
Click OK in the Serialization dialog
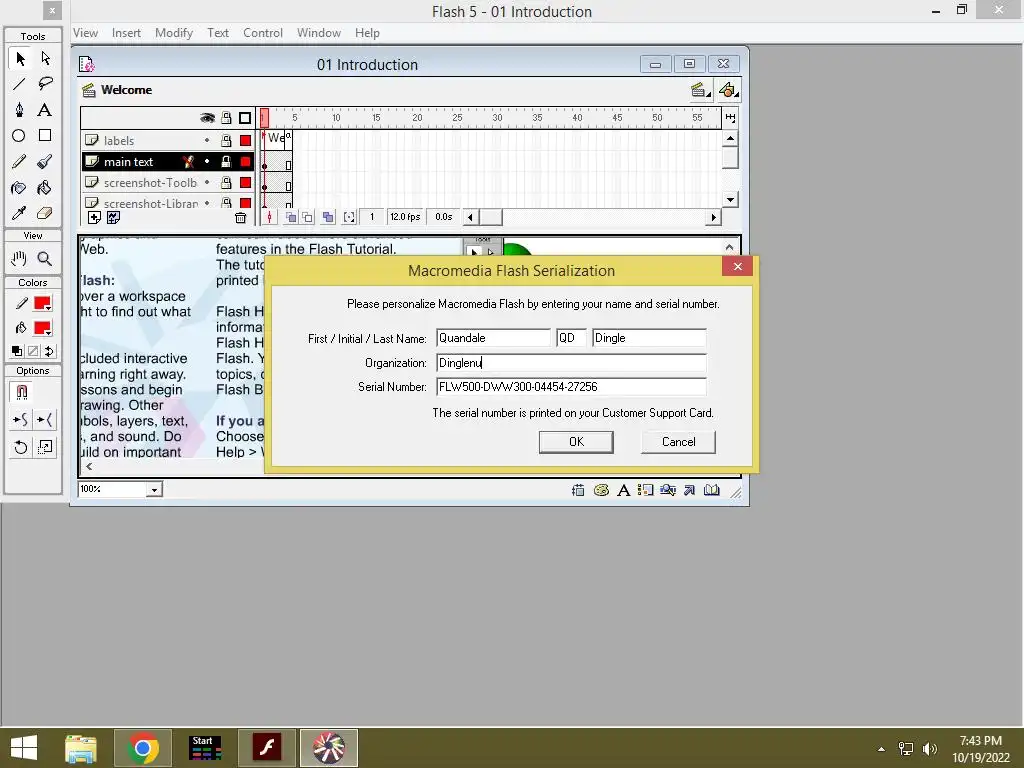[576, 442]
